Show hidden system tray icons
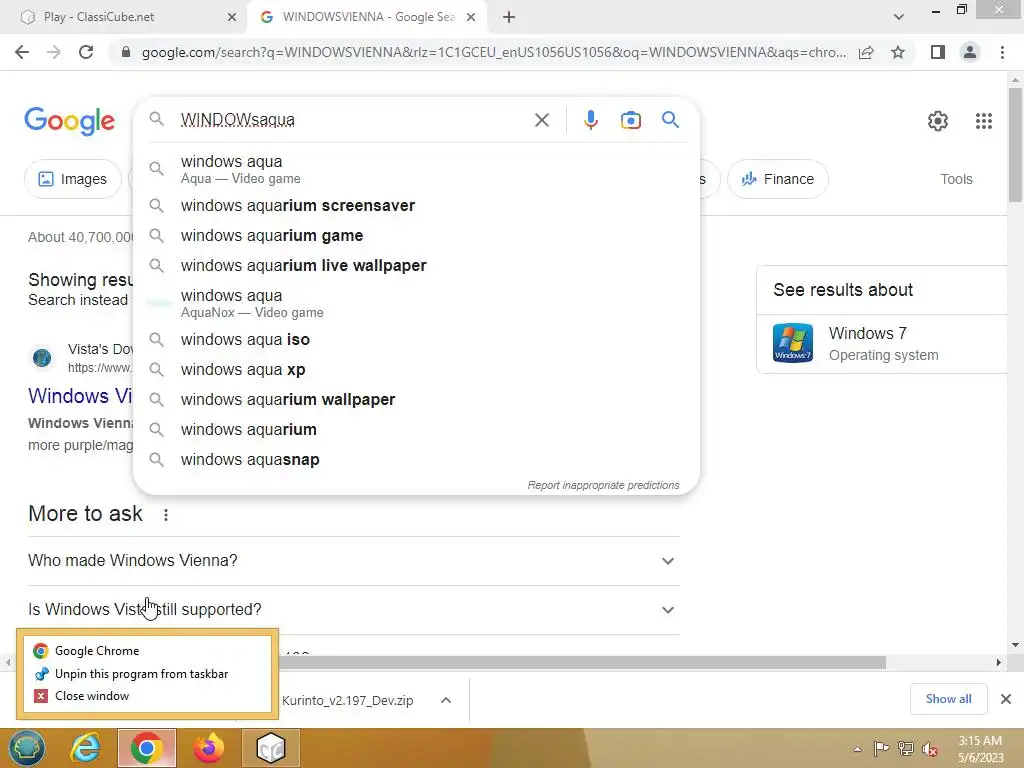Viewport: 1024px width, 768px height. tap(857, 749)
